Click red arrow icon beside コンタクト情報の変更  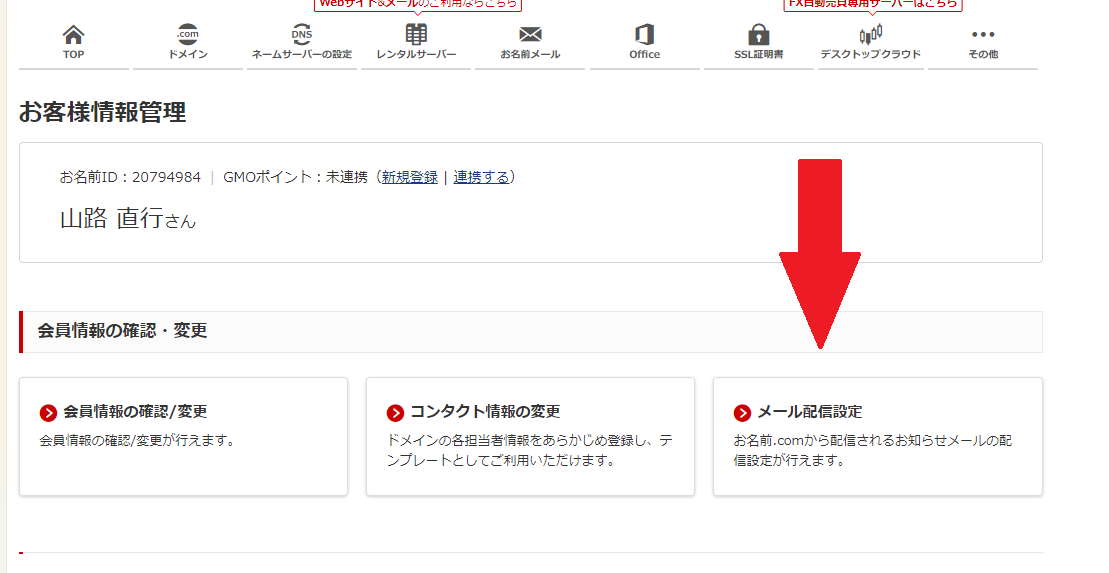[x=395, y=412]
